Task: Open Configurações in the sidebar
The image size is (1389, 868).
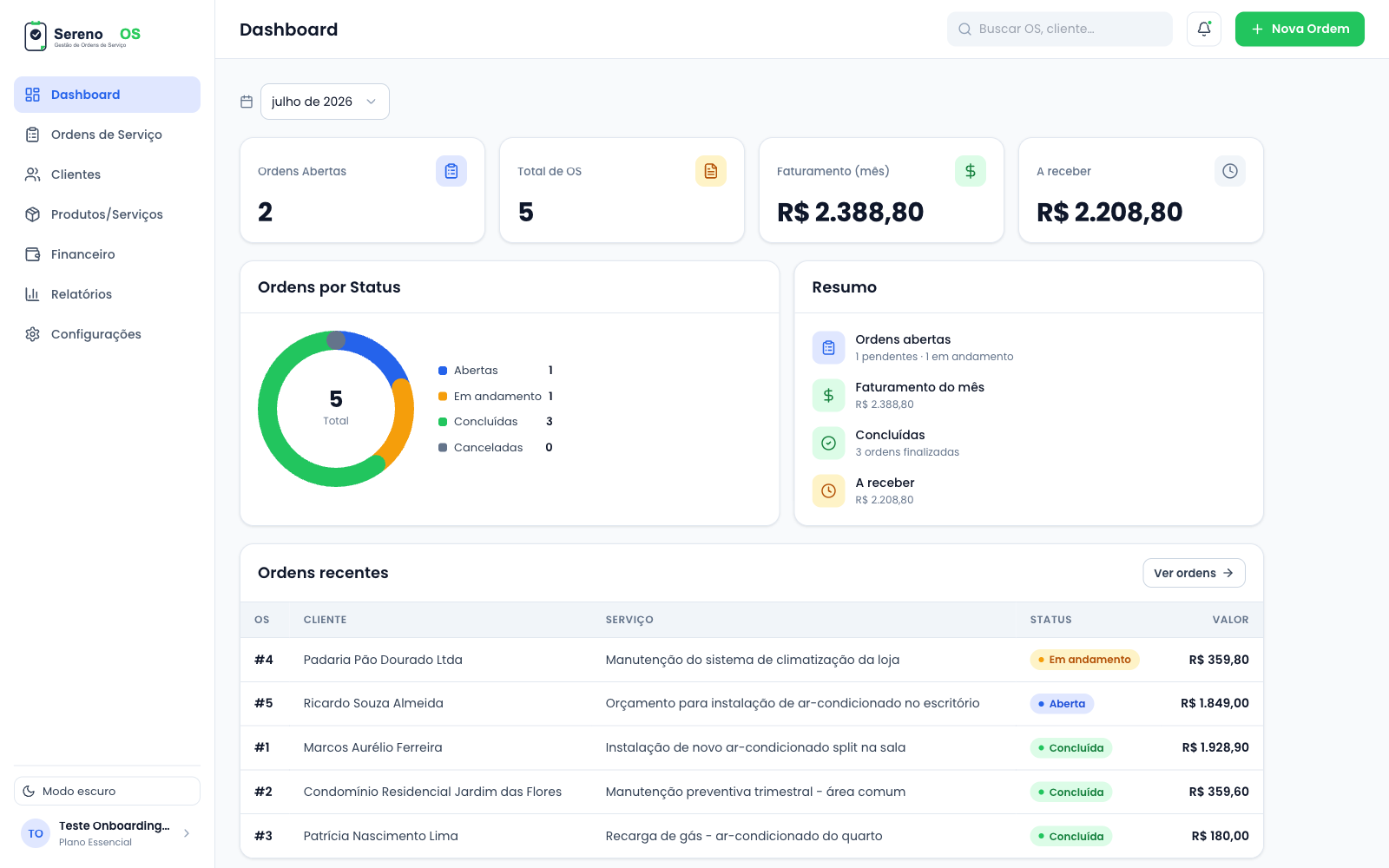Action: click(107, 334)
